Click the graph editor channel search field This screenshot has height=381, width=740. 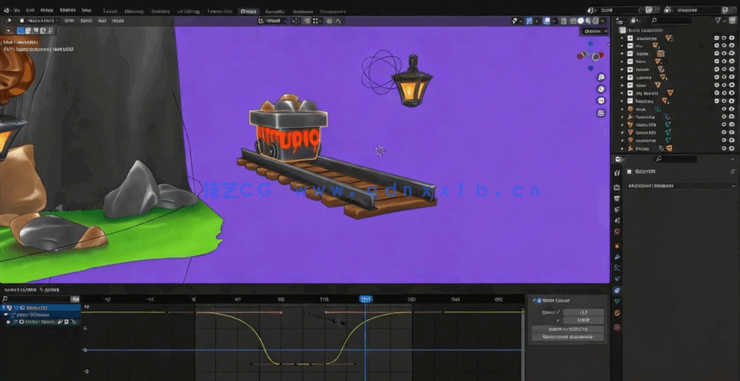tap(36, 299)
